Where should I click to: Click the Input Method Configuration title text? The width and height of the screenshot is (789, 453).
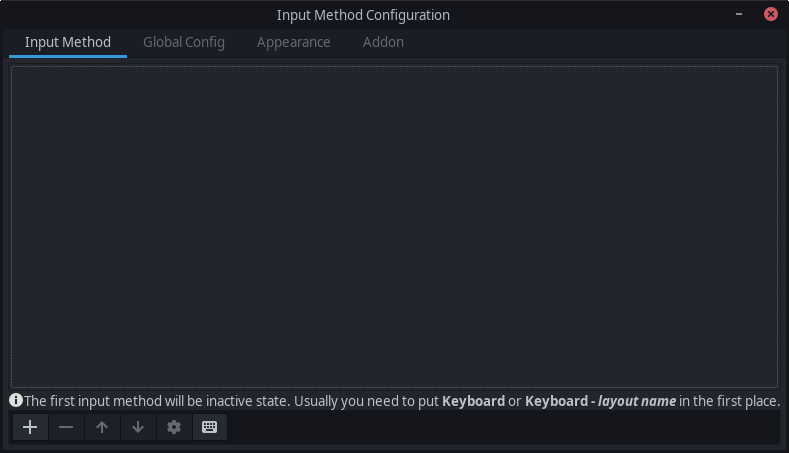pyautogui.click(x=363, y=15)
